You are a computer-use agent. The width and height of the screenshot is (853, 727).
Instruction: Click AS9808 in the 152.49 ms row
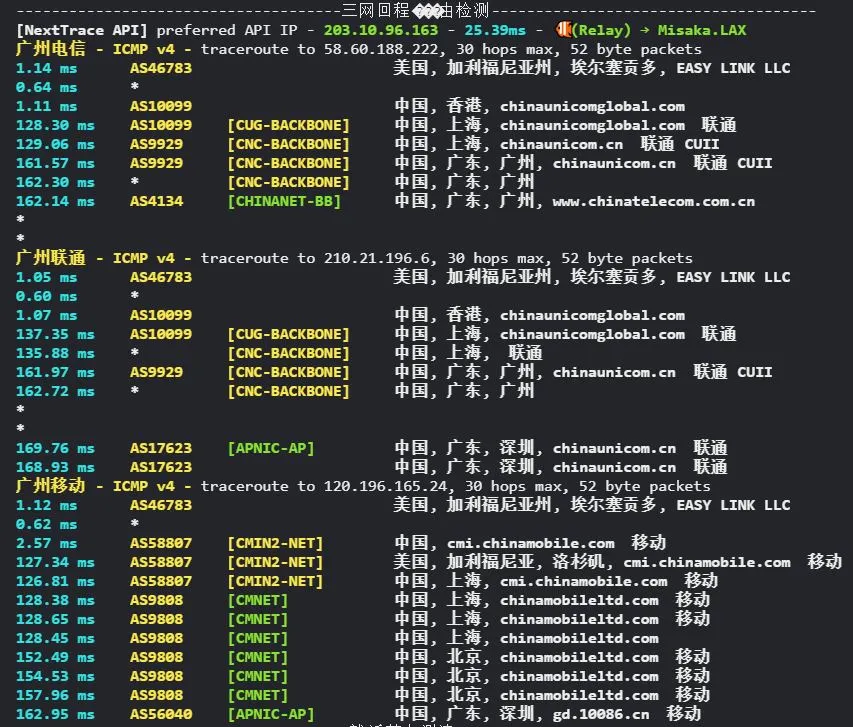156,657
